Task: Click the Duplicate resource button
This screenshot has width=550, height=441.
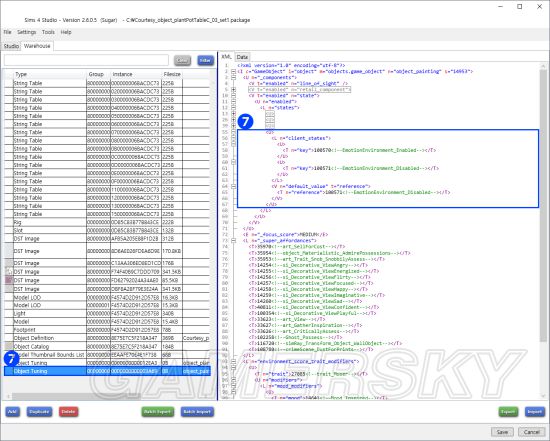Action: tap(39, 412)
